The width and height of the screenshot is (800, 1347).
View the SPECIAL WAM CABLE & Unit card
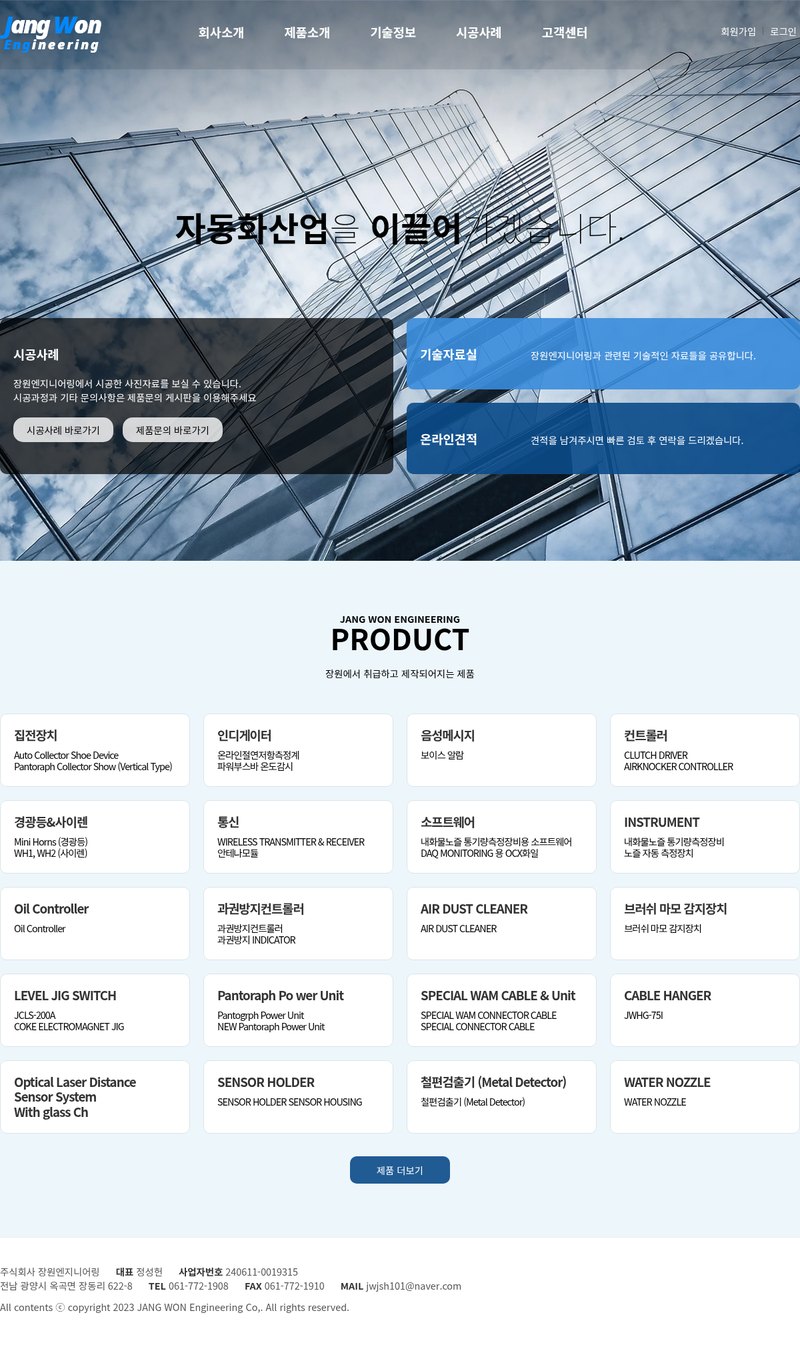pos(501,1010)
